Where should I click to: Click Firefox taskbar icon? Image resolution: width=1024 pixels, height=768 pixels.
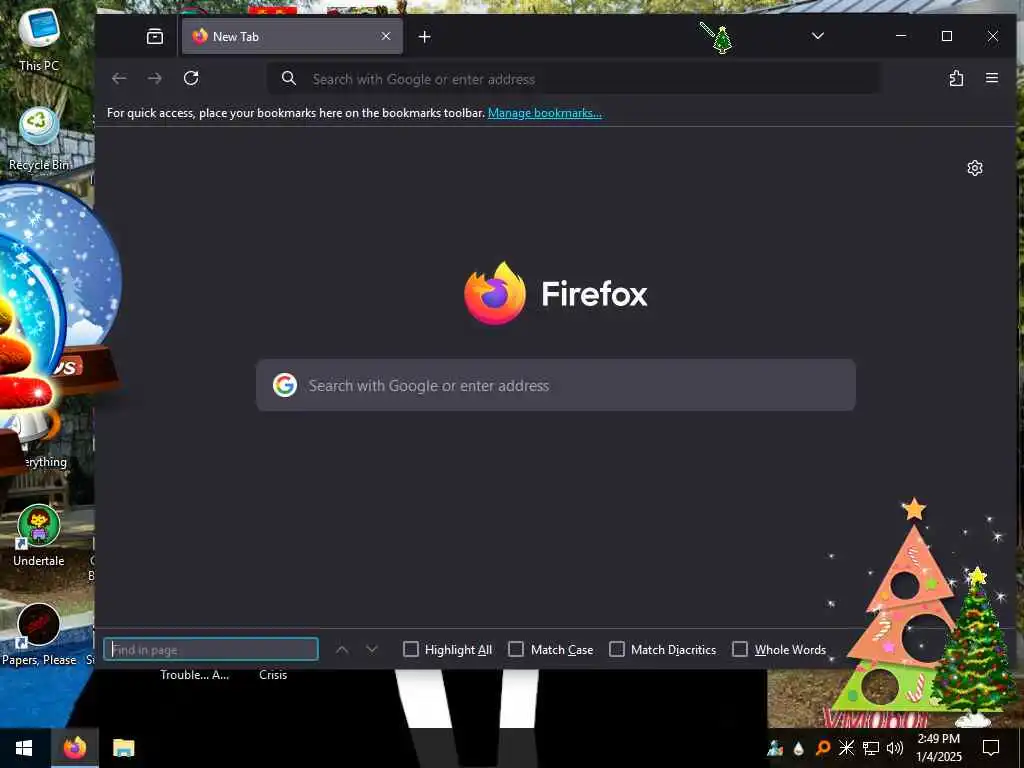(x=74, y=748)
